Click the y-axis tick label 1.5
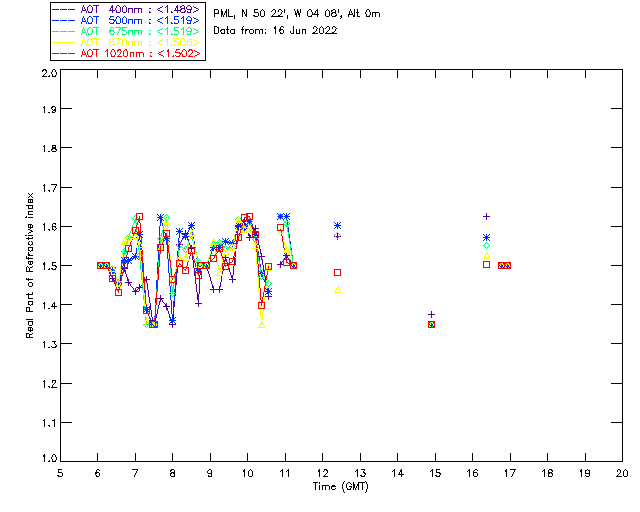Screen dimensions: 640x512 pyautogui.click(x=49, y=266)
